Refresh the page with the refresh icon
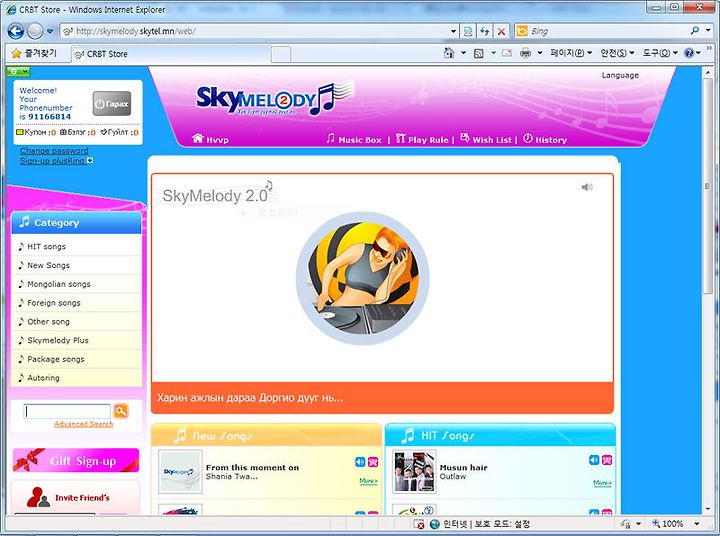Screen dimensions: 720x536 (484, 31)
